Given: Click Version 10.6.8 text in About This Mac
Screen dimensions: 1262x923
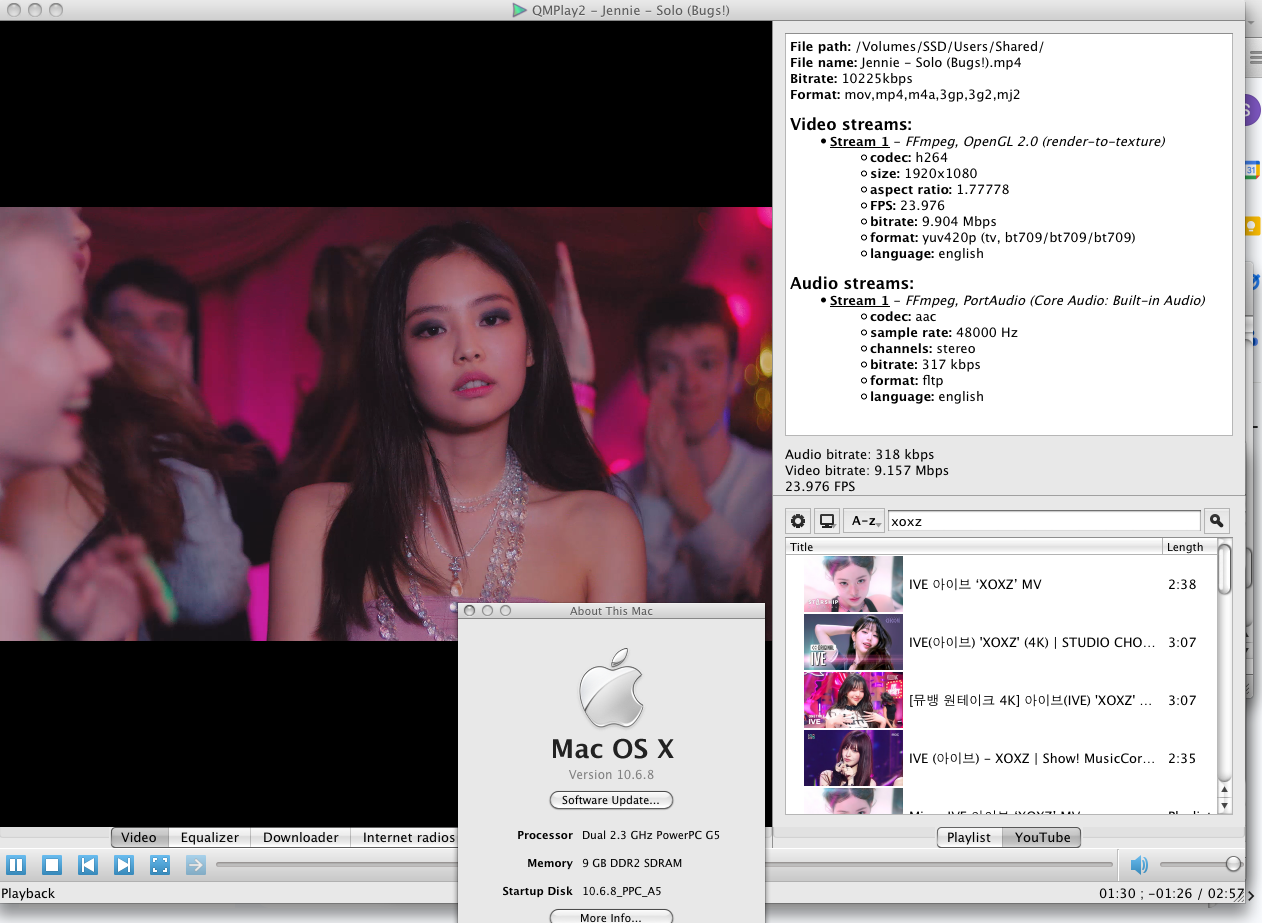Looking at the screenshot, I should tap(611, 775).
